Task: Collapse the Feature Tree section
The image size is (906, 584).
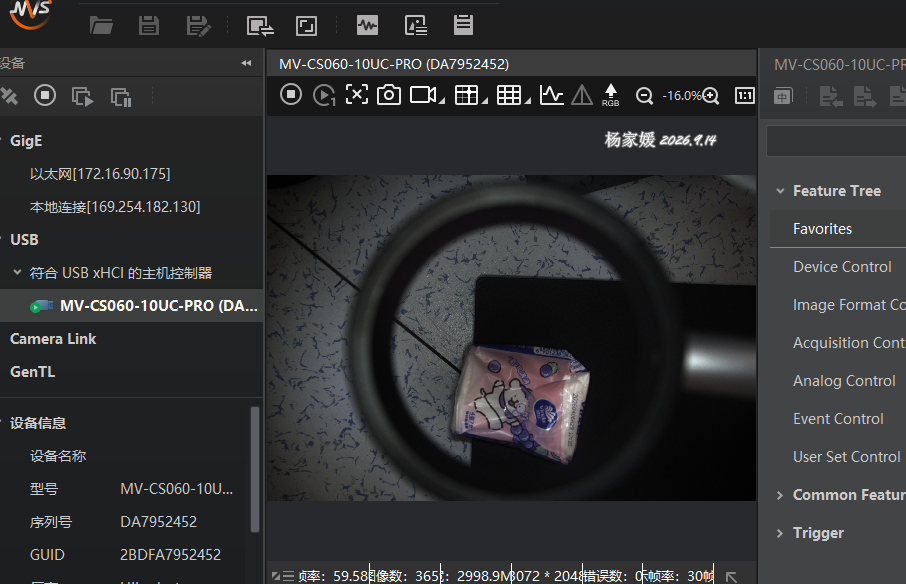Action: [780, 191]
